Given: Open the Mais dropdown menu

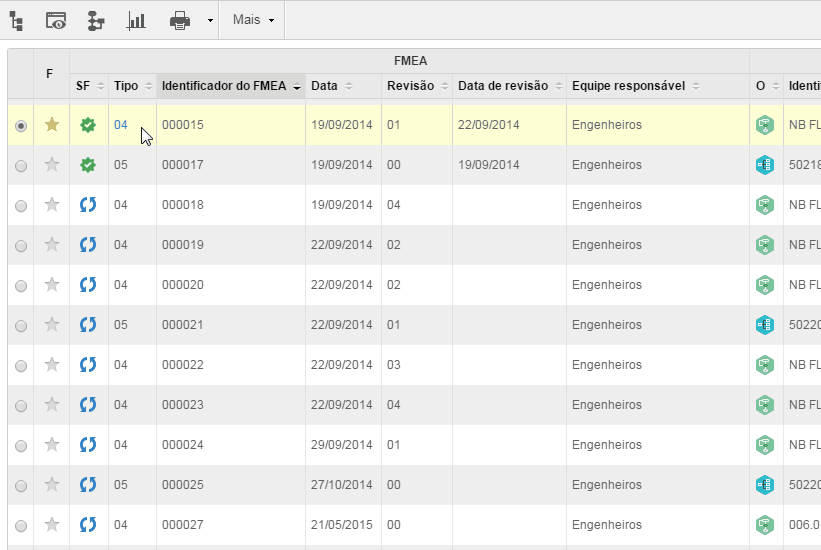Looking at the screenshot, I should [x=252, y=20].
